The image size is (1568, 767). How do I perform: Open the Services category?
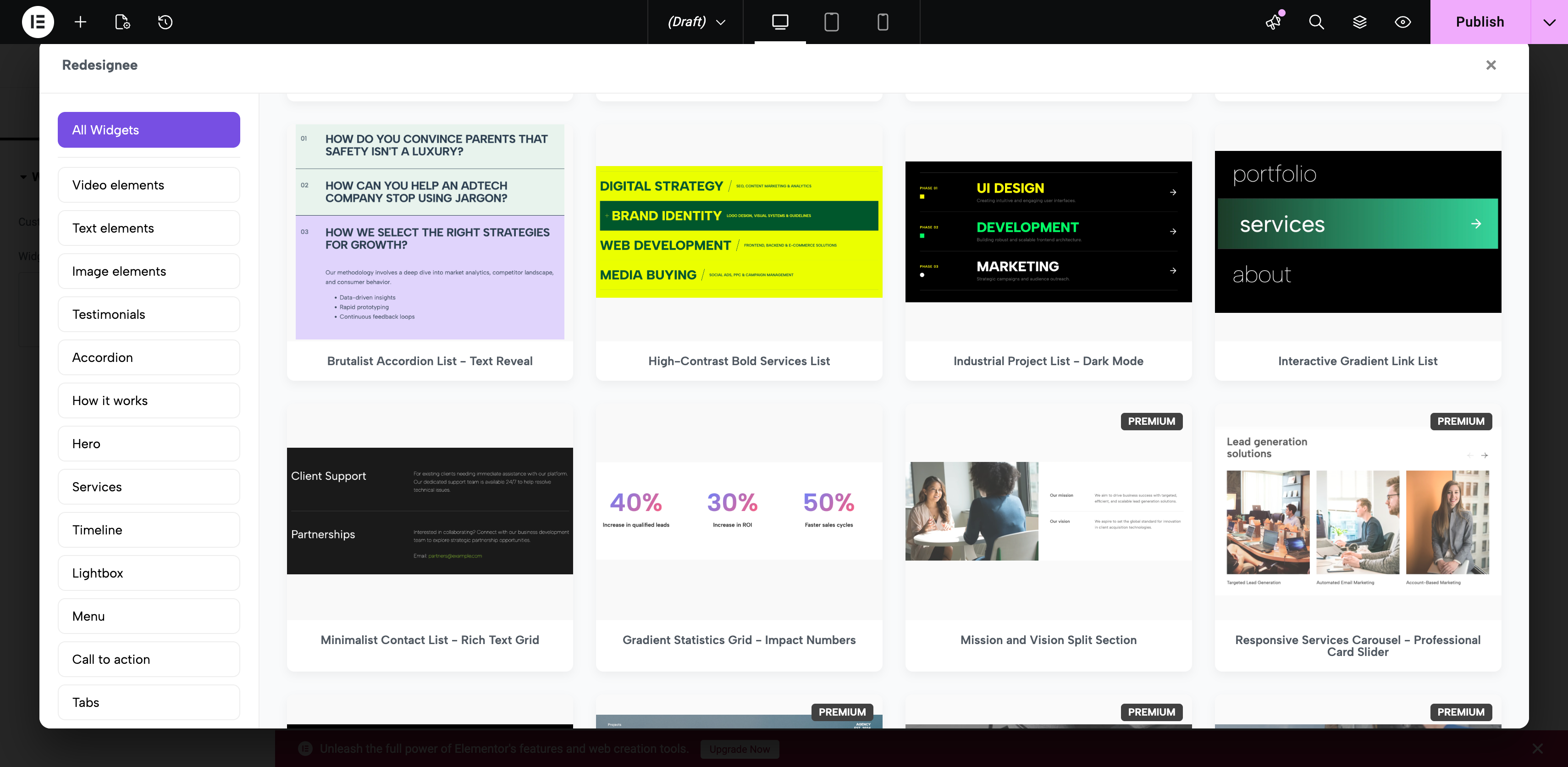tap(149, 487)
